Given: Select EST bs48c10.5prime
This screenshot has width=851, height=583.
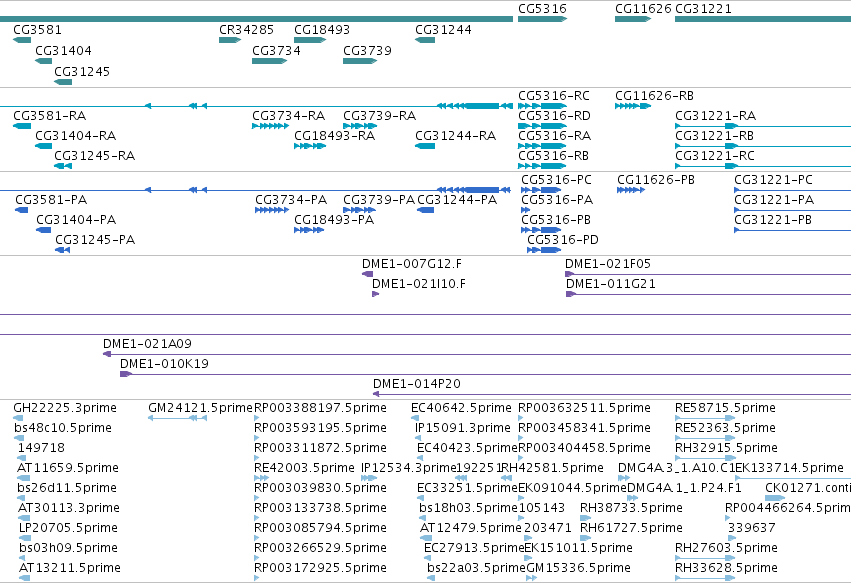Looking at the screenshot, I should (x=19, y=438).
